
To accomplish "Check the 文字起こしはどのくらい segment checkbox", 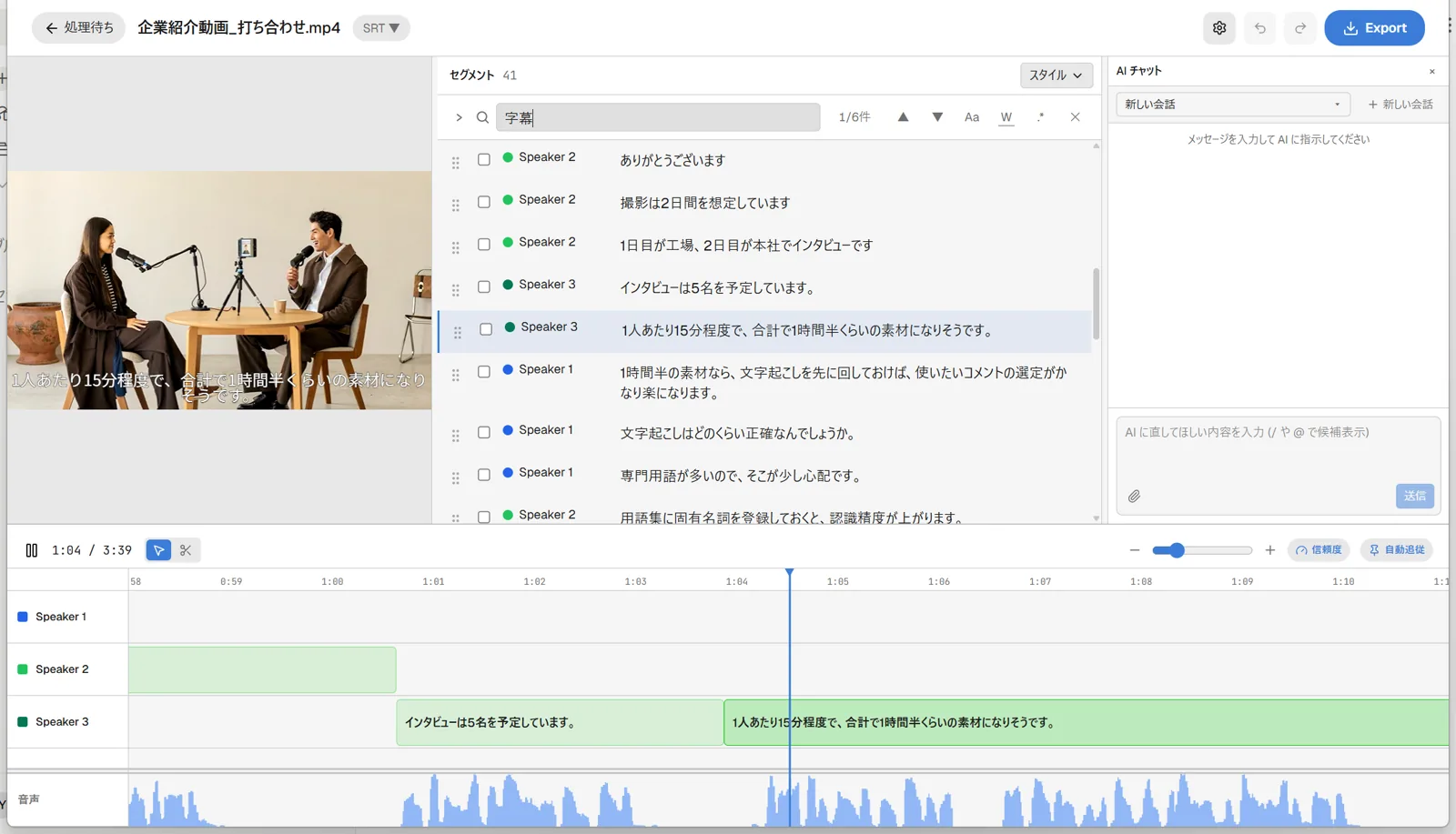I will (484, 433).
